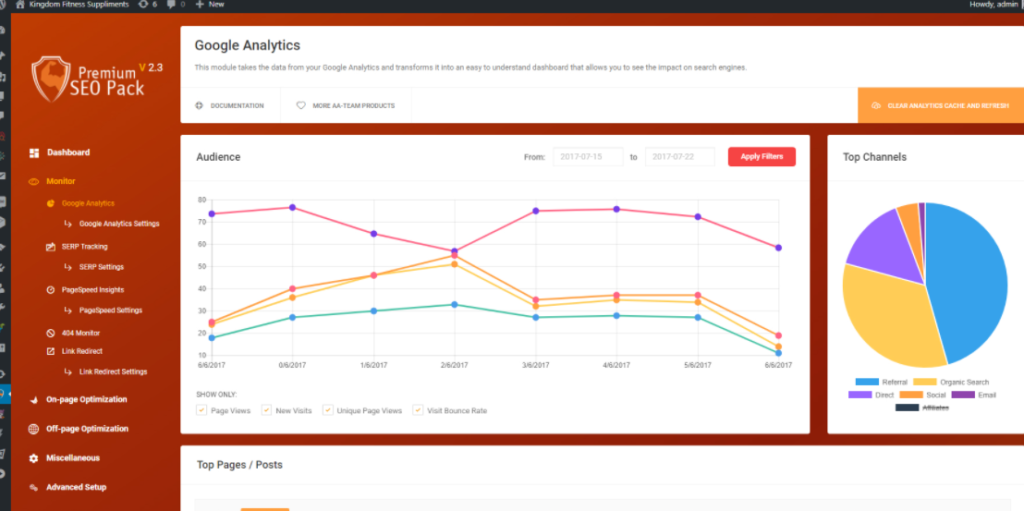Open the Link Redirect page
The image size is (1024, 511).
coord(82,351)
